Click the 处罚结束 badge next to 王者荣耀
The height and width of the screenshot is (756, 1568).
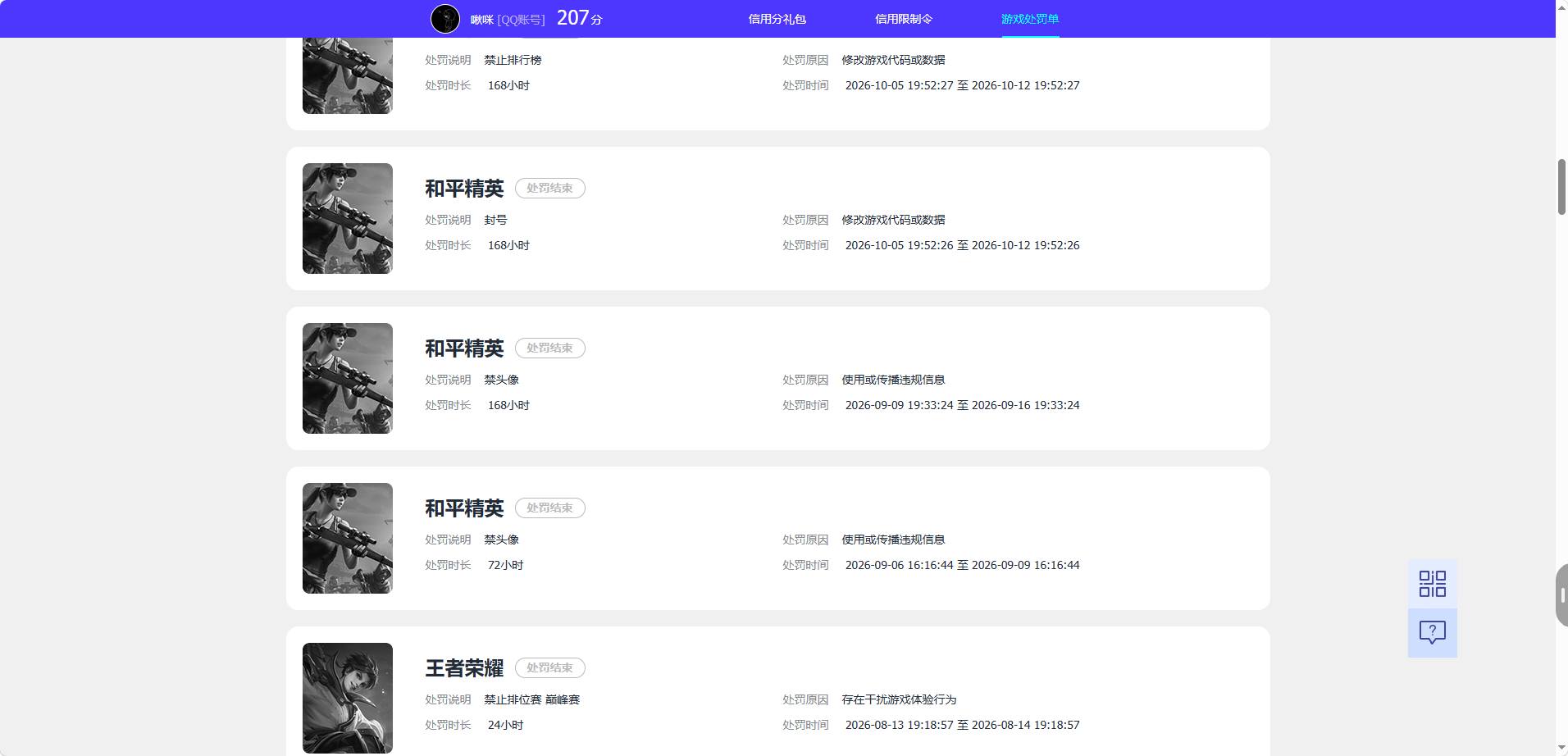point(549,667)
